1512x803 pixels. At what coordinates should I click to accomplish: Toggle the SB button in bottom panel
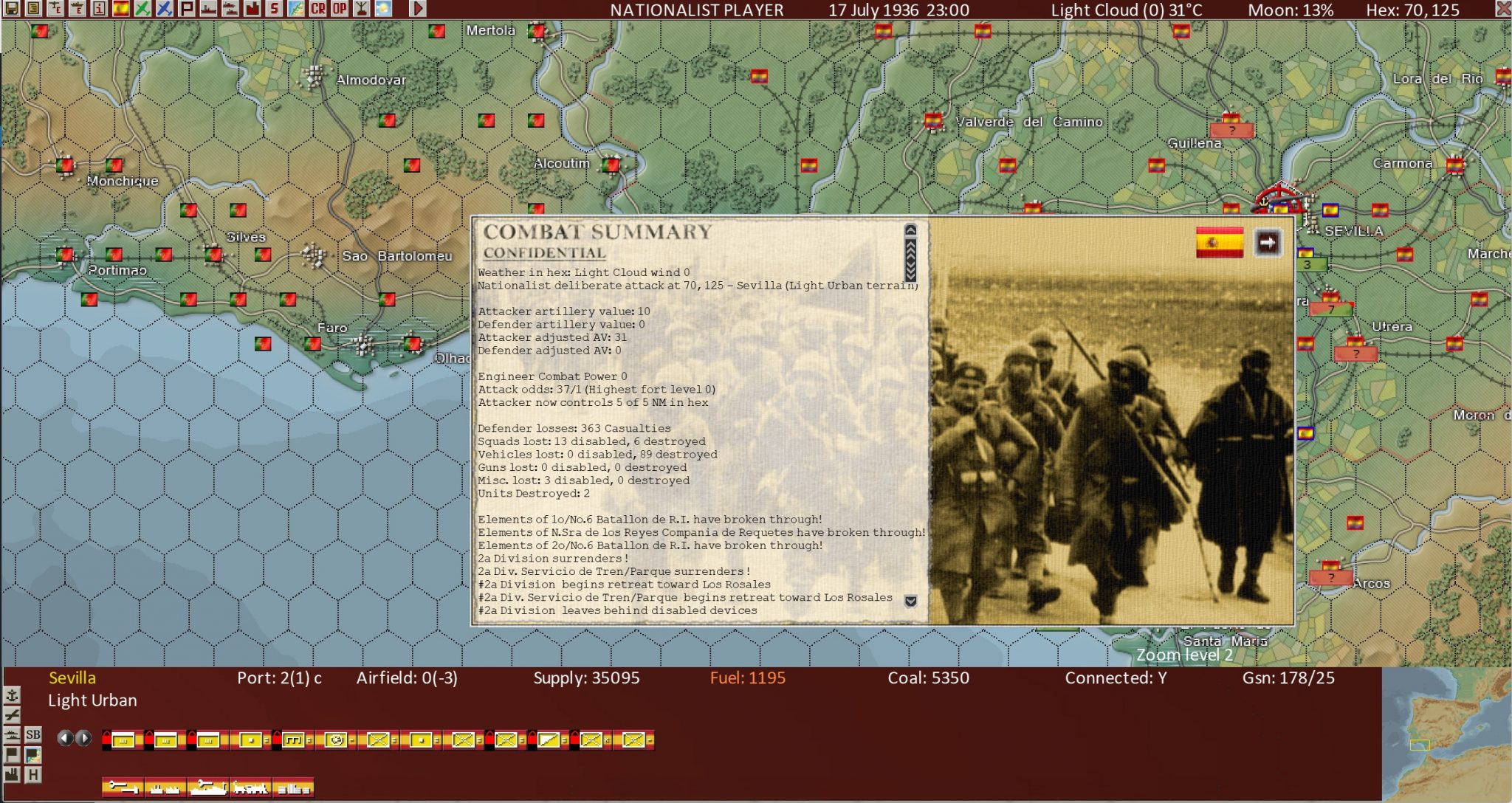click(x=32, y=735)
